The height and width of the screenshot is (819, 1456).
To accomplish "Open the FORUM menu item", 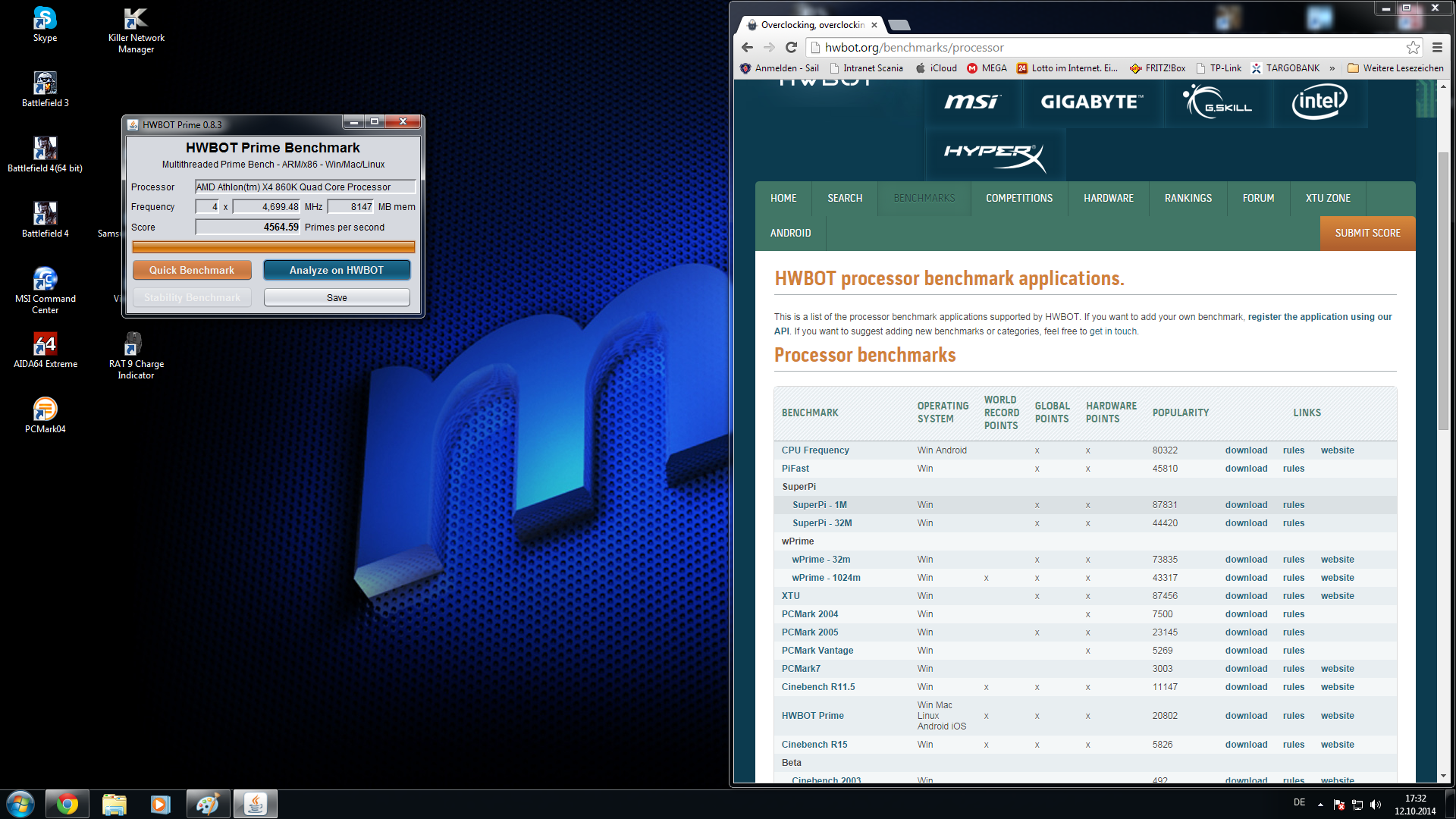I will point(1258,198).
